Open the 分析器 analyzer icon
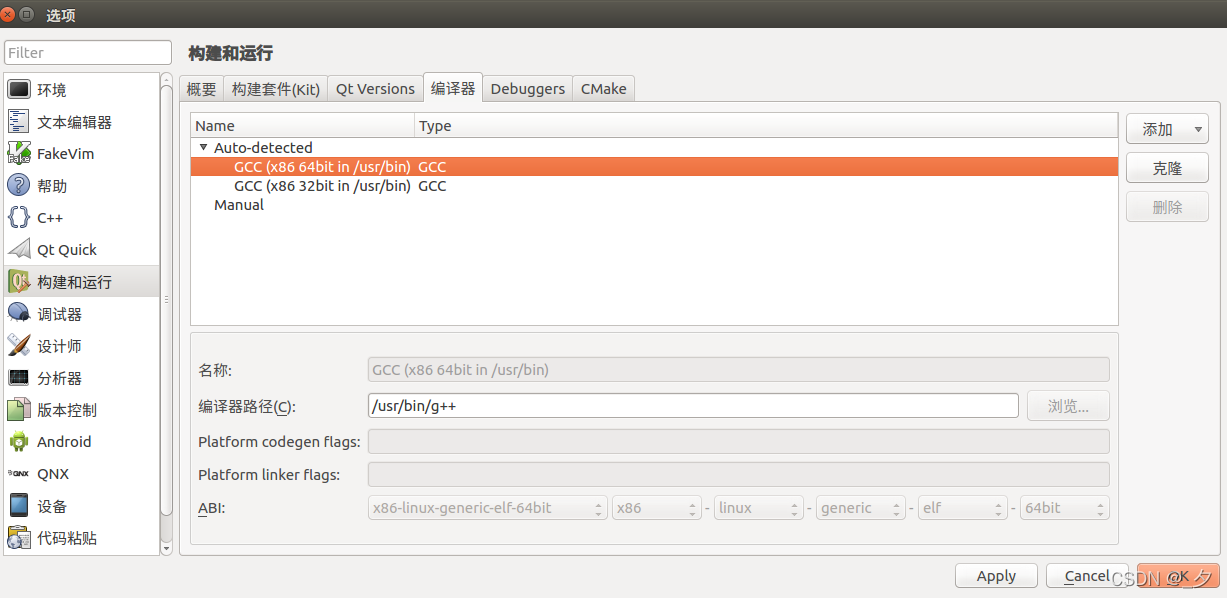The image size is (1227, 598). (x=19, y=378)
